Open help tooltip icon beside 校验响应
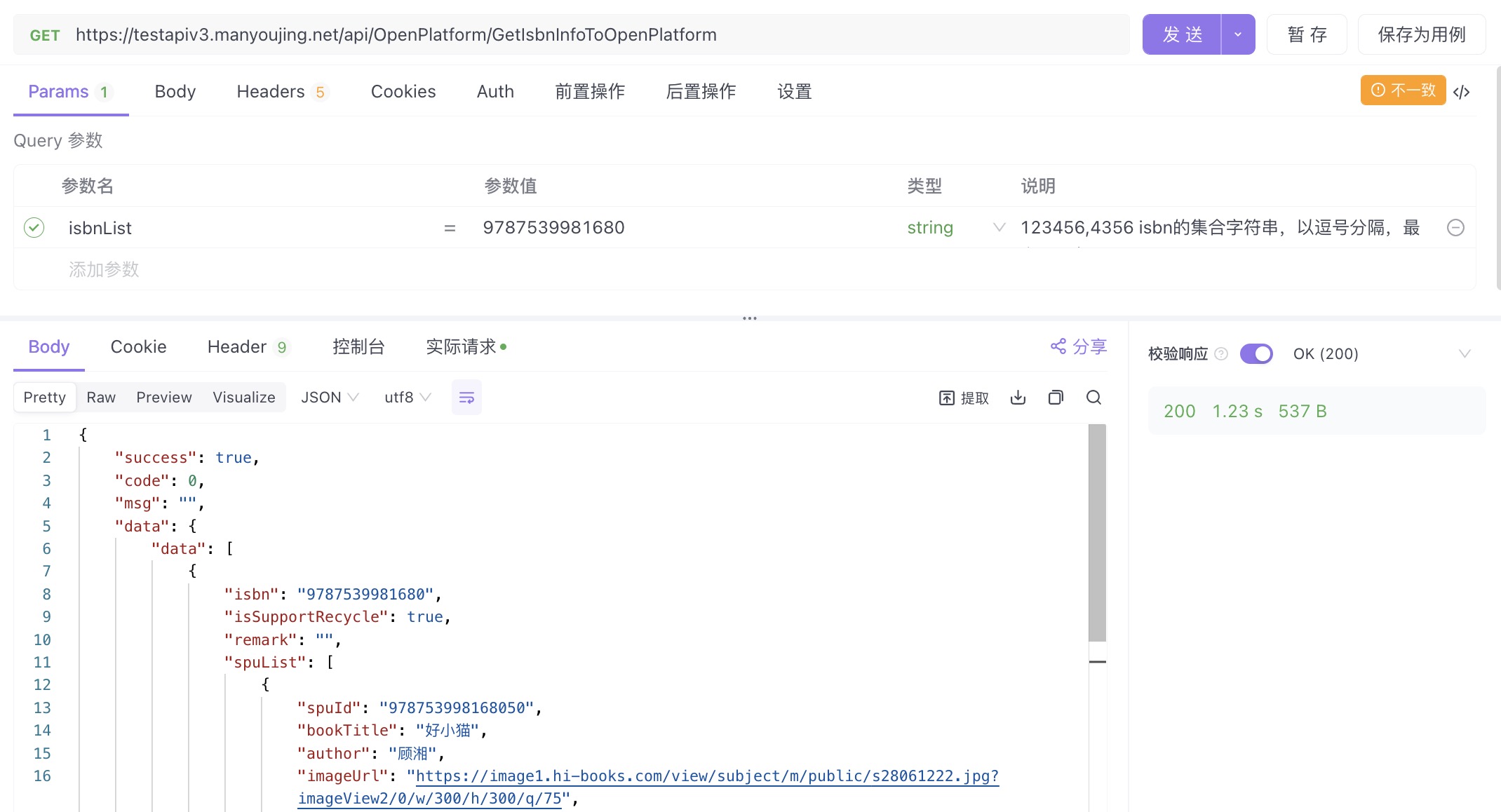Viewport: 1501px width, 812px height. [x=1221, y=354]
